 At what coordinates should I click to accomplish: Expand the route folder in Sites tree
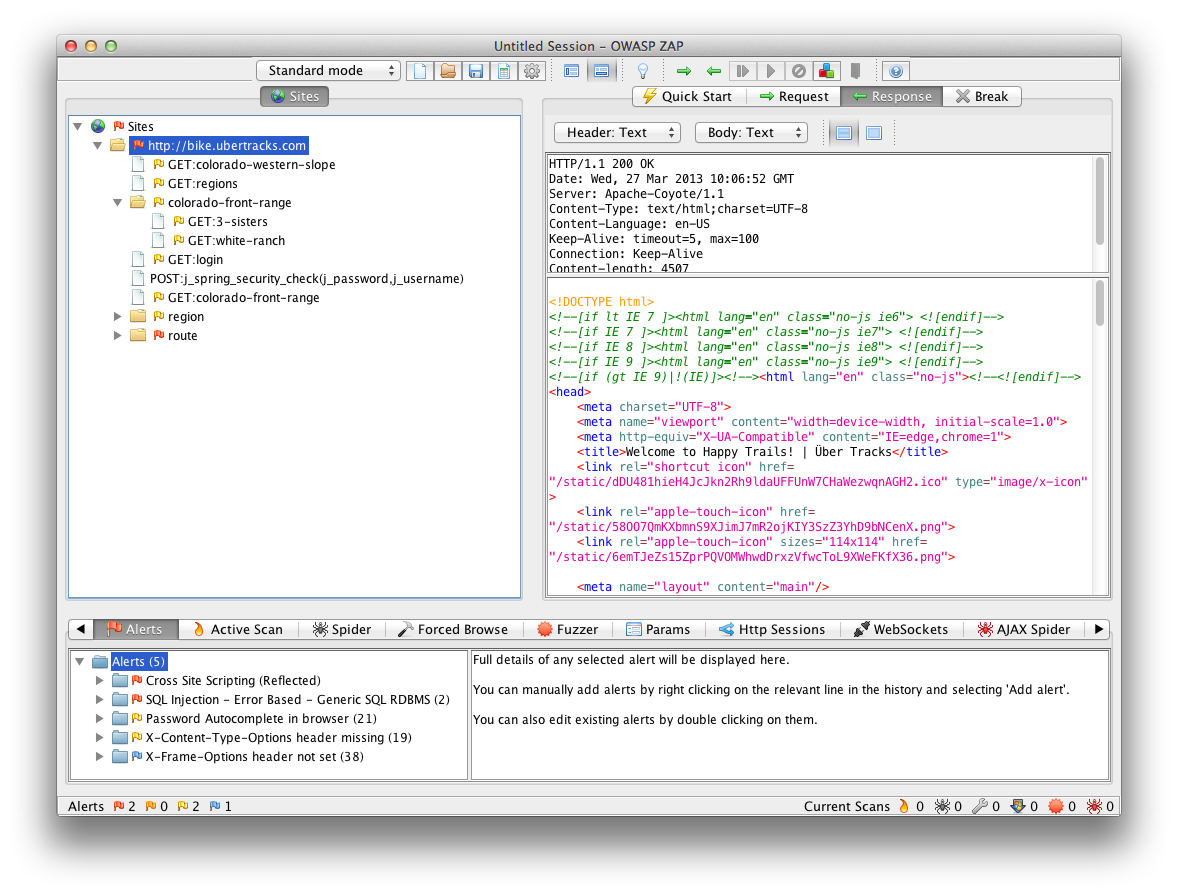(x=119, y=336)
